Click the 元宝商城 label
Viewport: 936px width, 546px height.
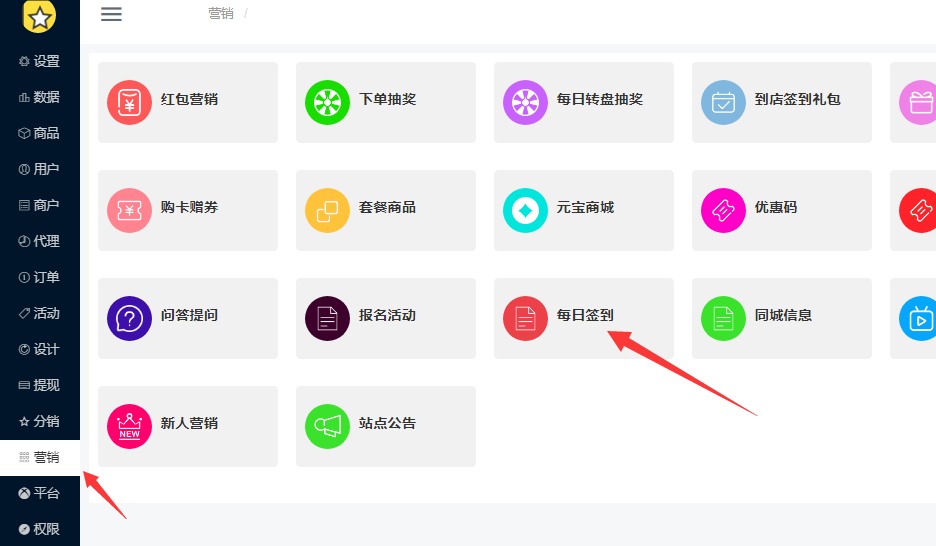[585, 207]
